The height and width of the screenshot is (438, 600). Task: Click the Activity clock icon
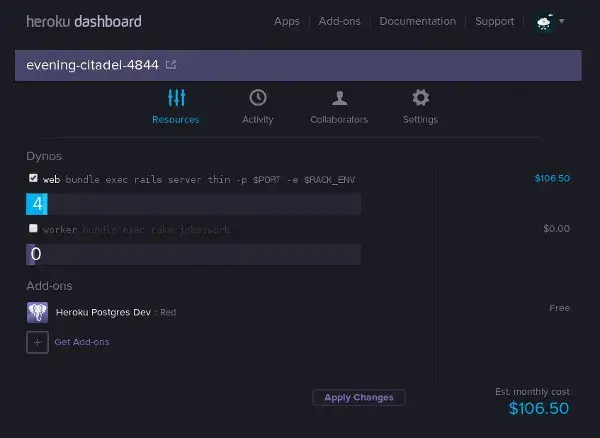click(258, 98)
